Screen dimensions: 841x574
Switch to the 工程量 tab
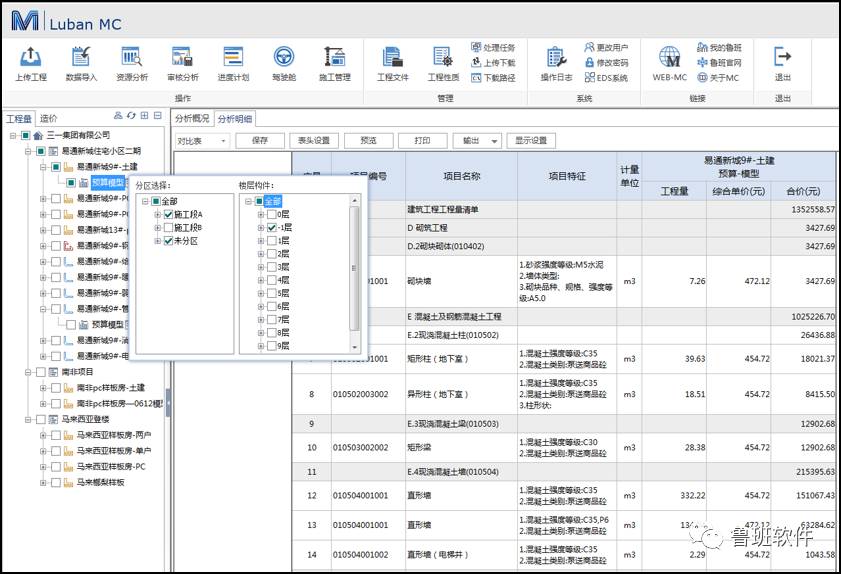click(x=19, y=119)
